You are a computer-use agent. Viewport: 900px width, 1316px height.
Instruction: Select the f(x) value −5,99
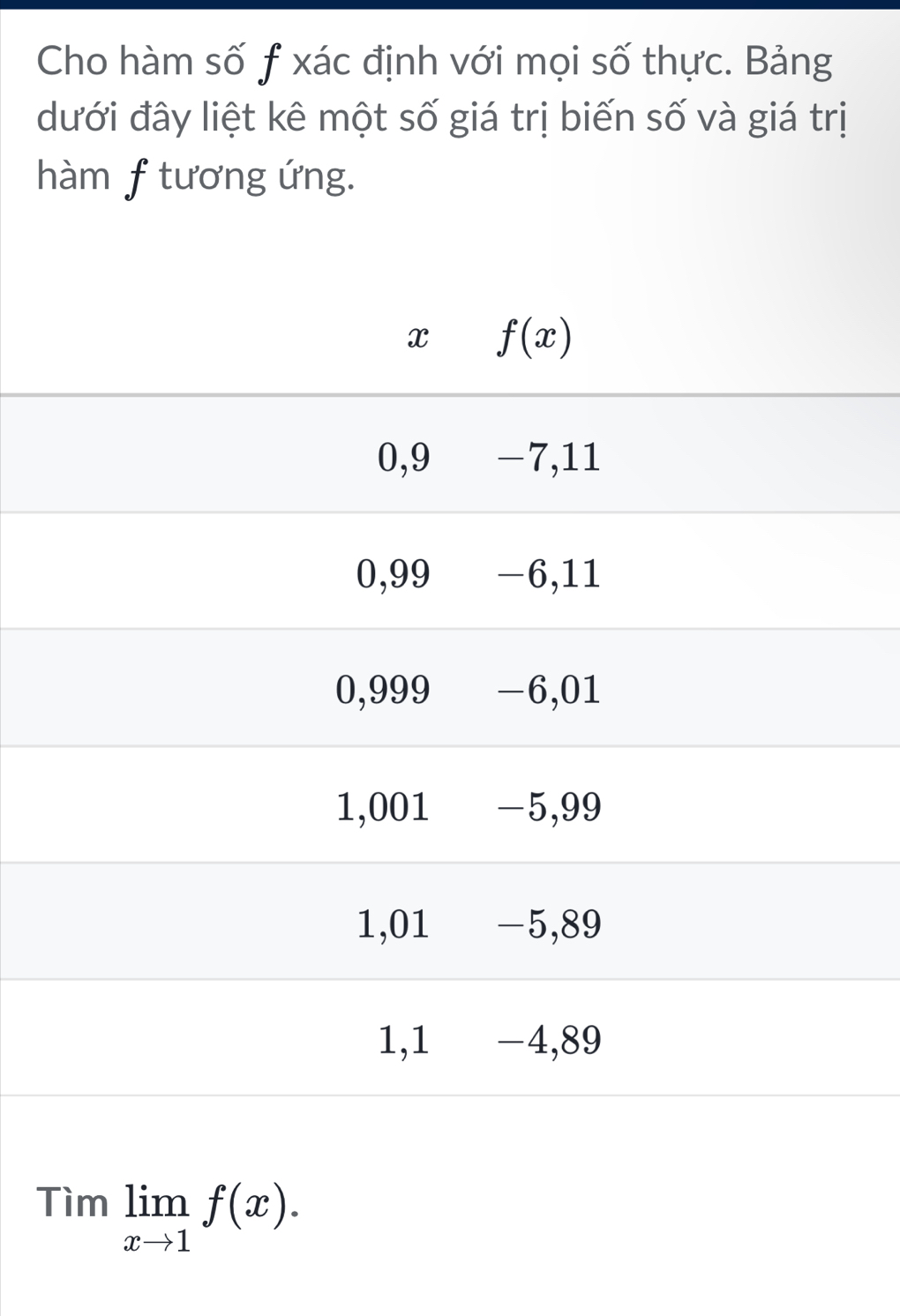pos(549,806)
